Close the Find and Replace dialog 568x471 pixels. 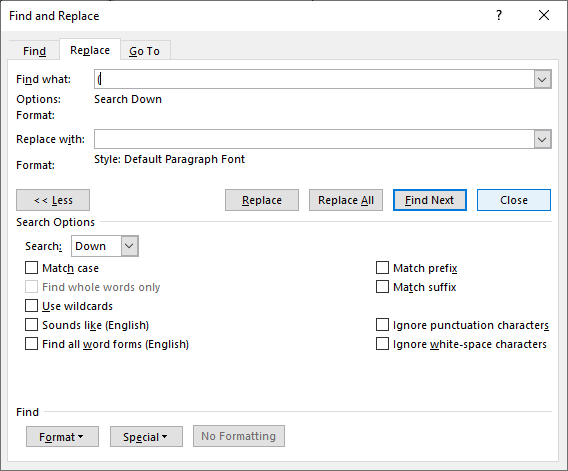pyautogui.click(x=544, y=15)
